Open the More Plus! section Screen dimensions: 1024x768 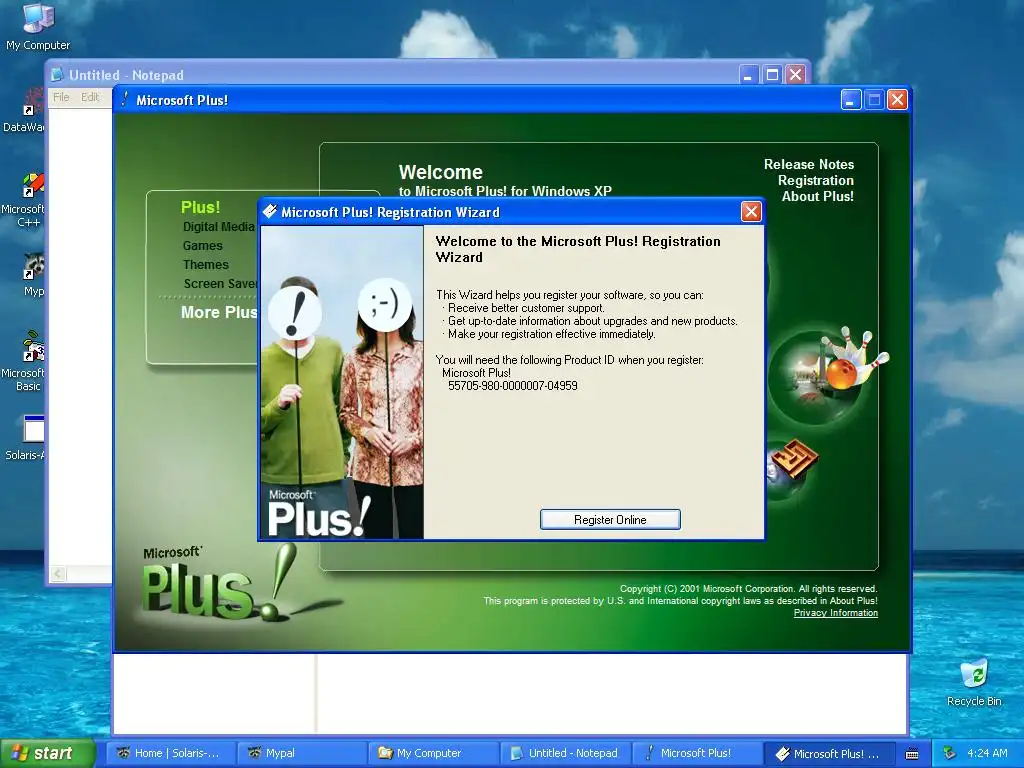[219, 312]
